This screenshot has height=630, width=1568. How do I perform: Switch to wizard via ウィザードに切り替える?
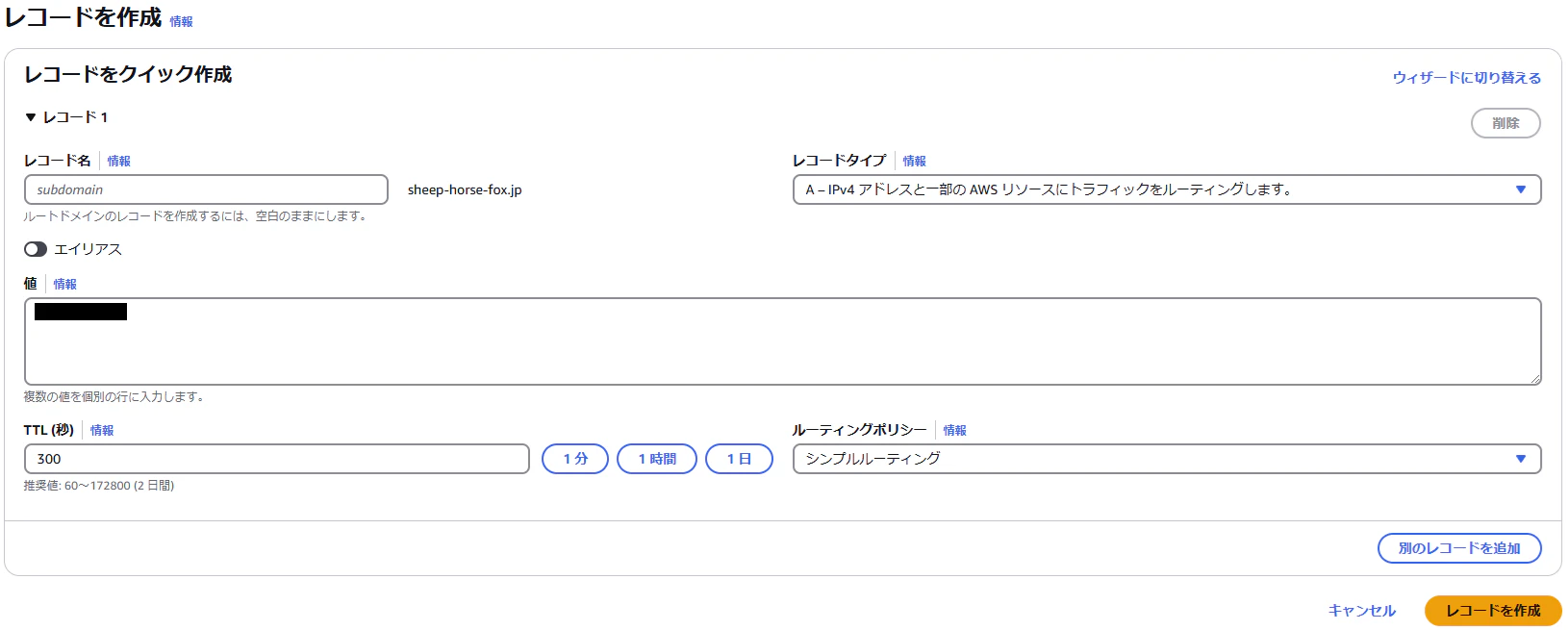[x=1466, y=78]
